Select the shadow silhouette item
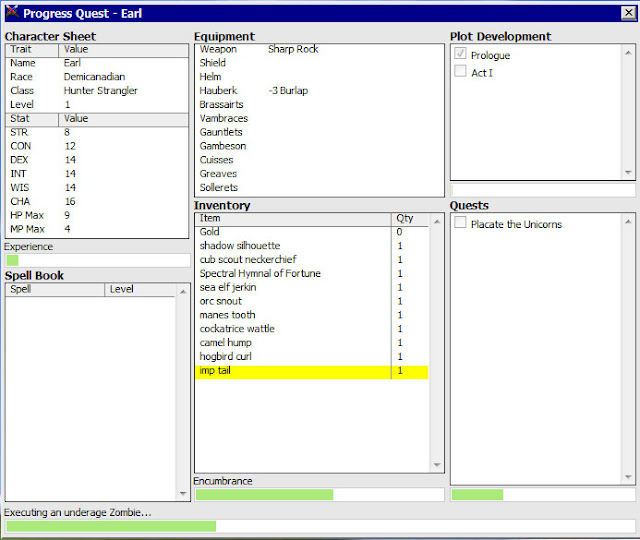The width and height of the screenshot is (640, 540). 312,246
